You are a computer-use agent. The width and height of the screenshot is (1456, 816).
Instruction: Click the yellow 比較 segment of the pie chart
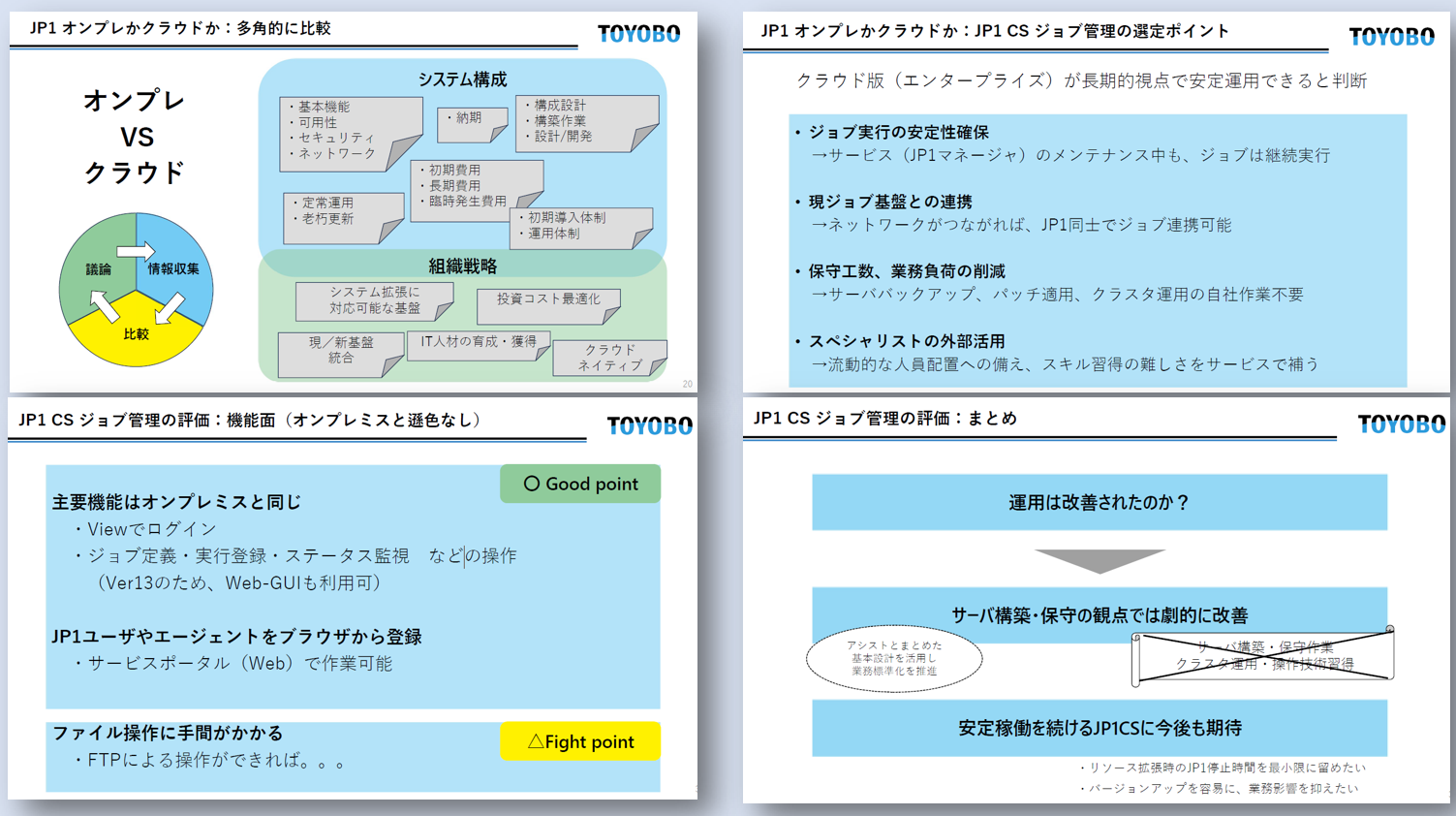click(136, 339)
